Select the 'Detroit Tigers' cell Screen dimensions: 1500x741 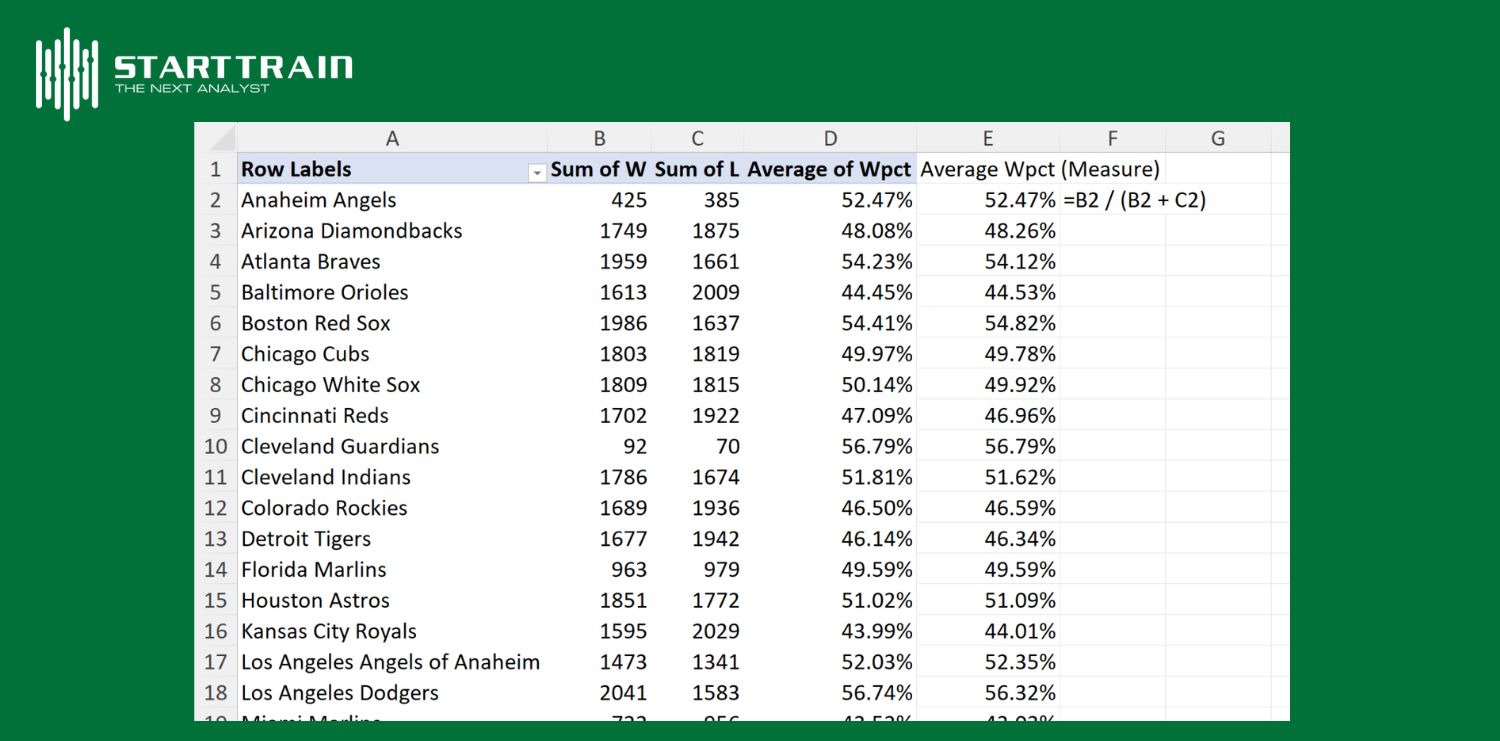click(392, 539)
